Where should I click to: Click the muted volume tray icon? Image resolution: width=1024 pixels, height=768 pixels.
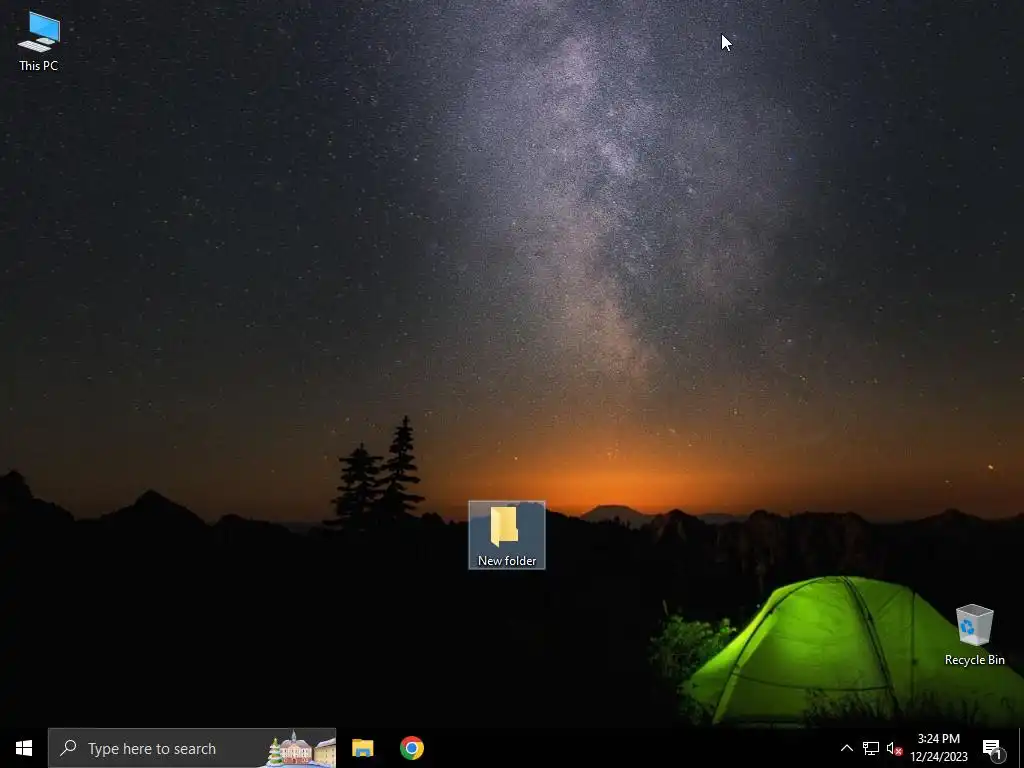click(894, 748)
